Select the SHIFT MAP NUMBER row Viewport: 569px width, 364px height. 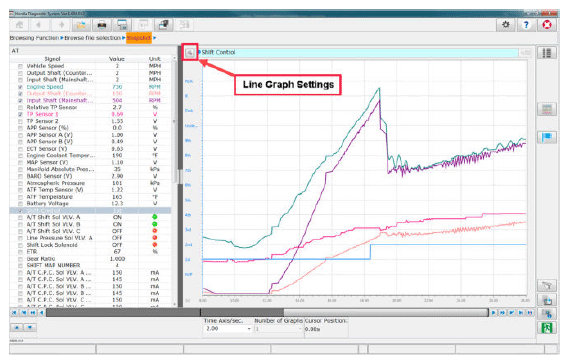coord(90,266)
